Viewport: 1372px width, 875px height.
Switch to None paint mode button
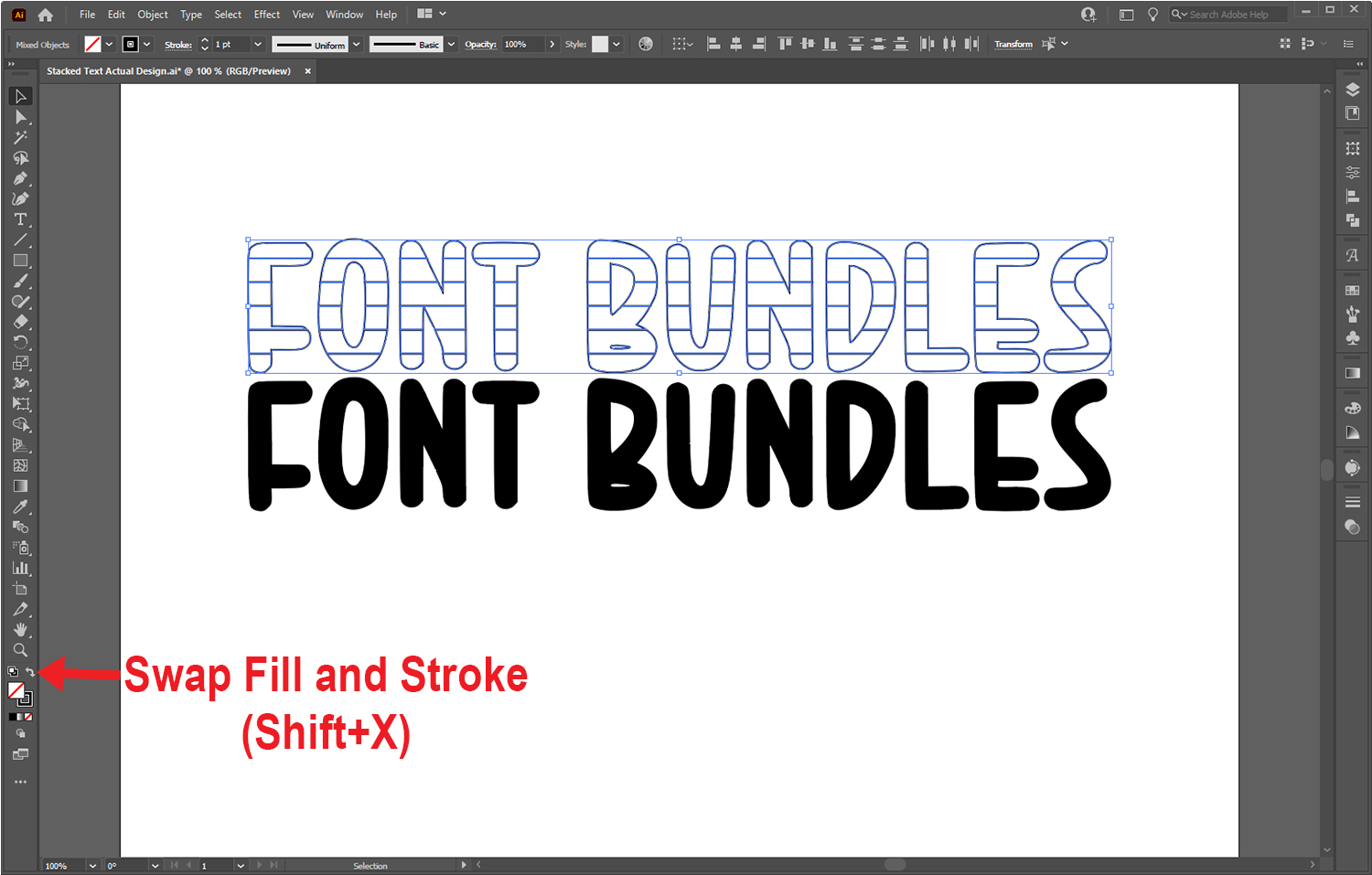coord(28,717)
